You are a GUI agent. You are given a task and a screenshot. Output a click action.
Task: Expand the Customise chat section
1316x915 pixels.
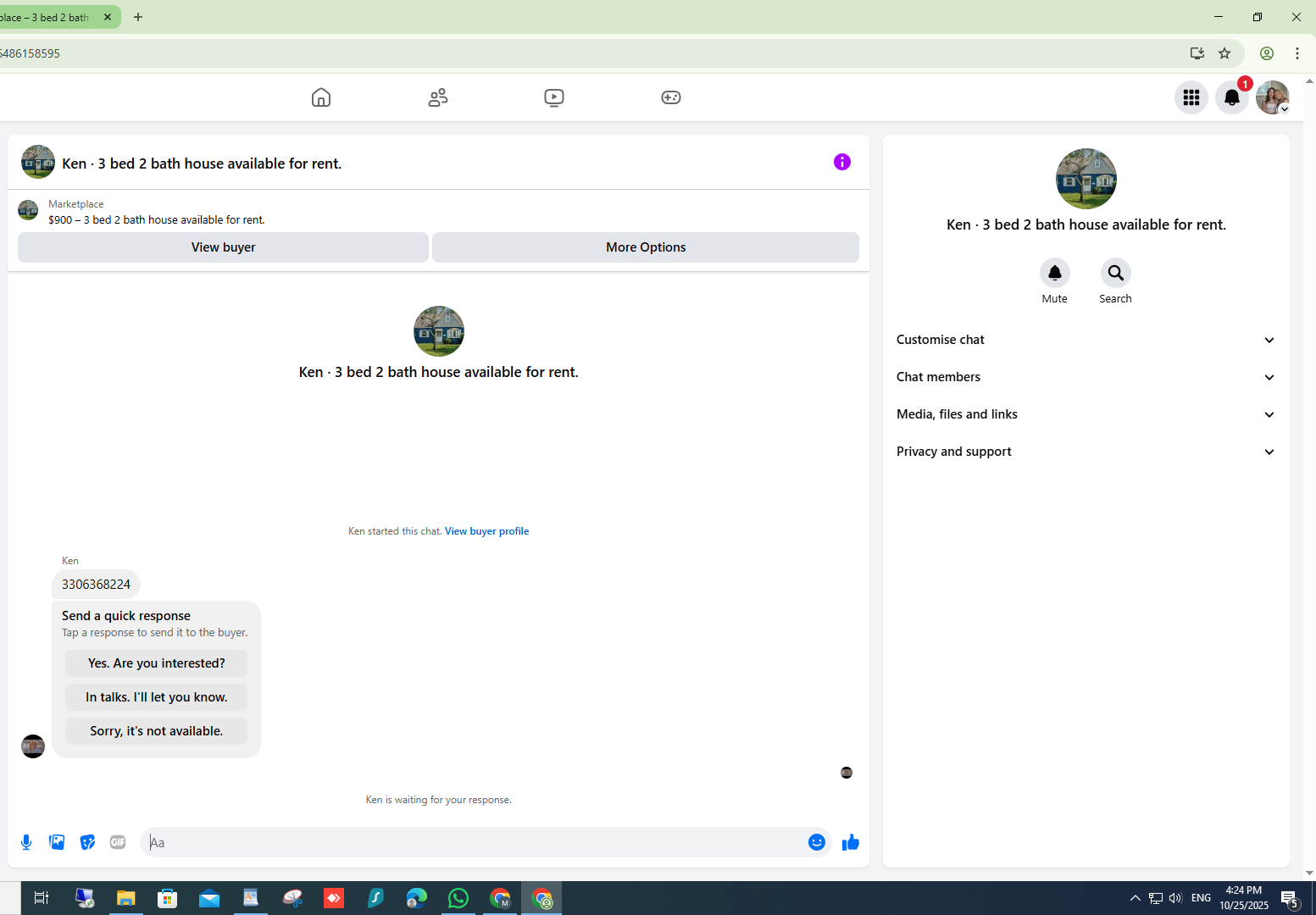[1086, 340]
